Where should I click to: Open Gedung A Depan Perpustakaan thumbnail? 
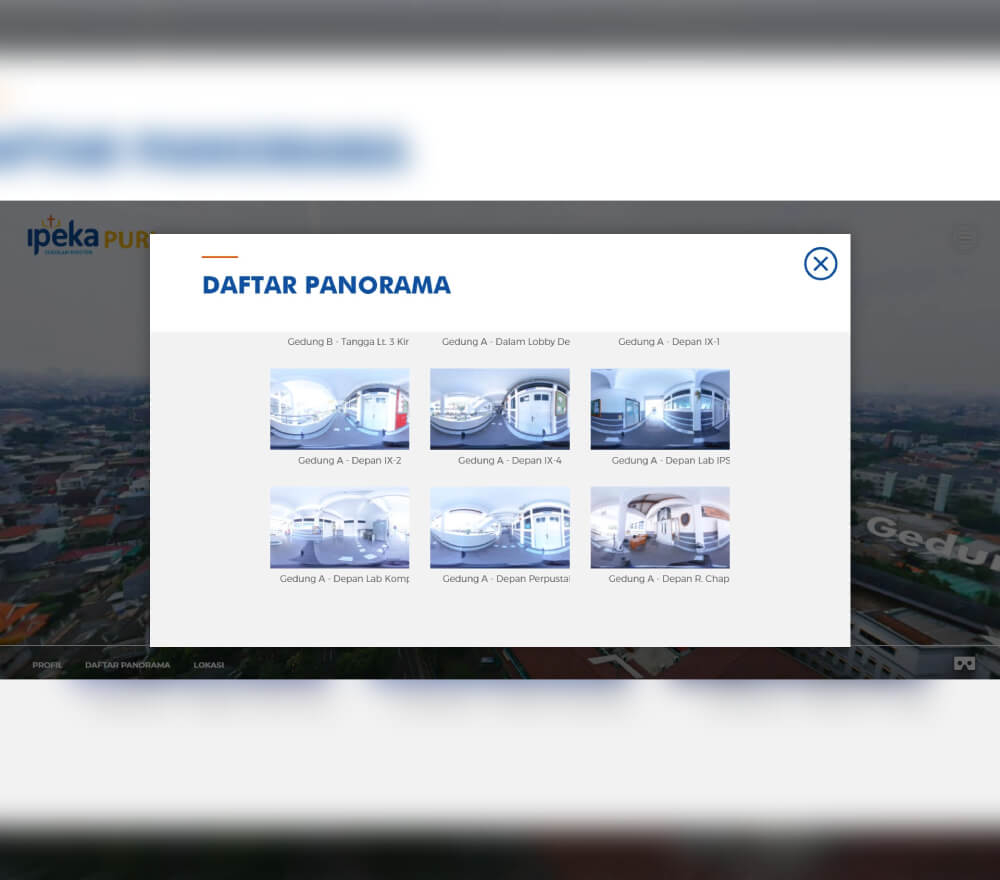(499, 527)
